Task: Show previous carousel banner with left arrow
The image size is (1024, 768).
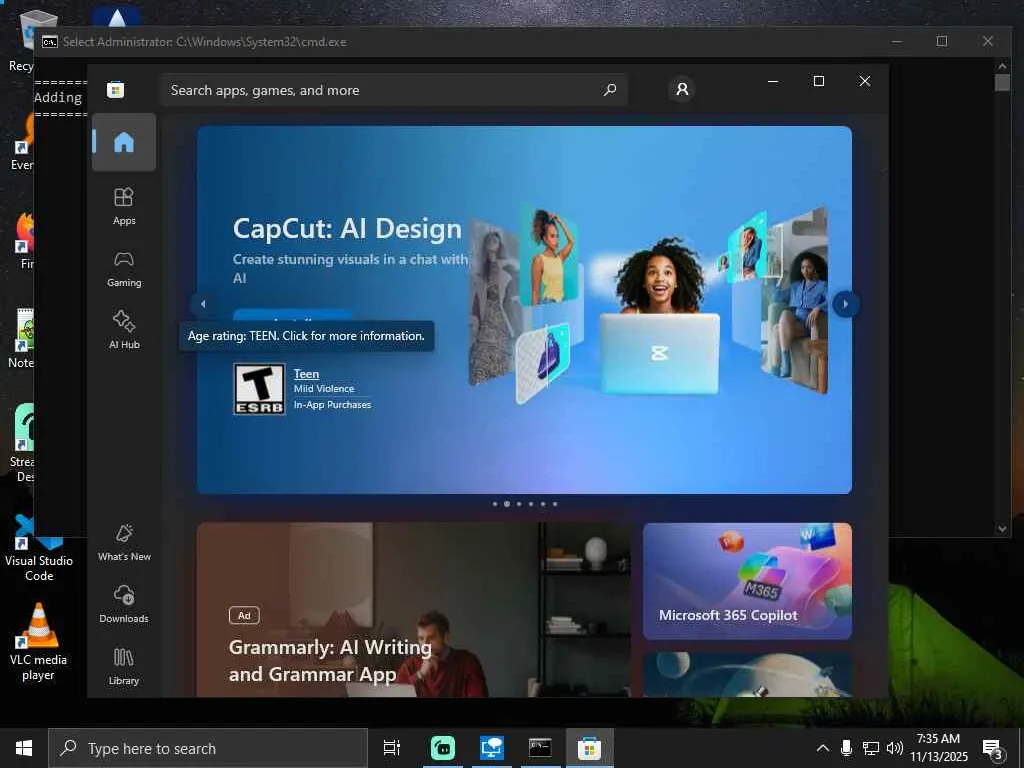Action: [x=203, y=304]
